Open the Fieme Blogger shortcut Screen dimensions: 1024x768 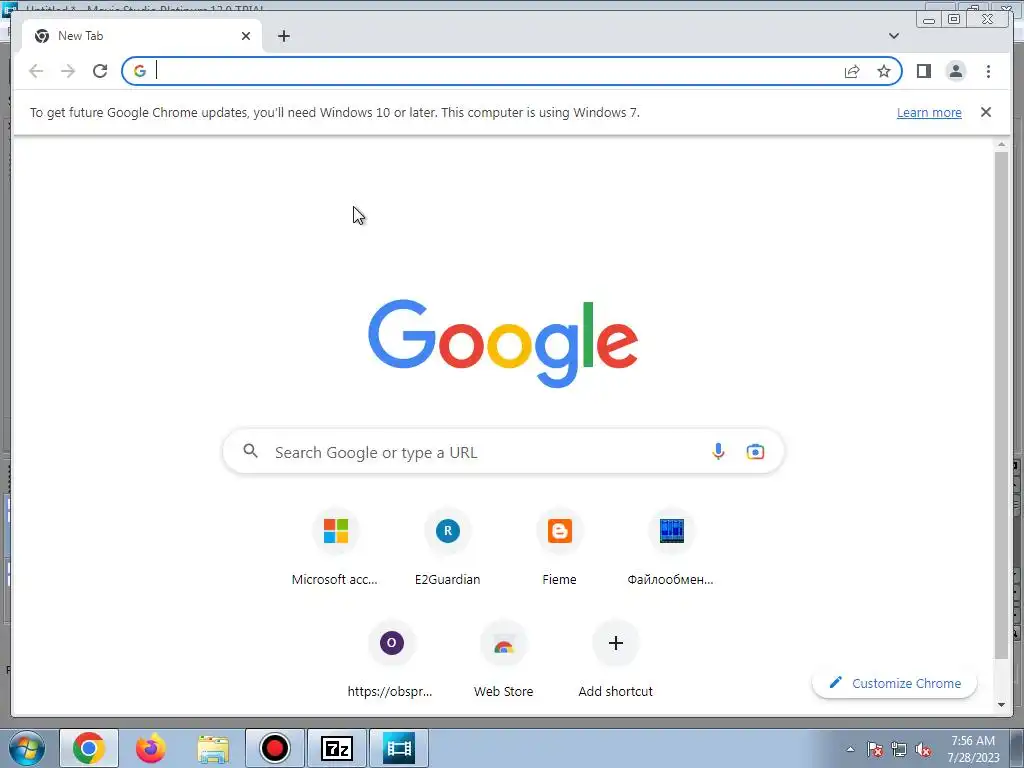click(560, 547)
